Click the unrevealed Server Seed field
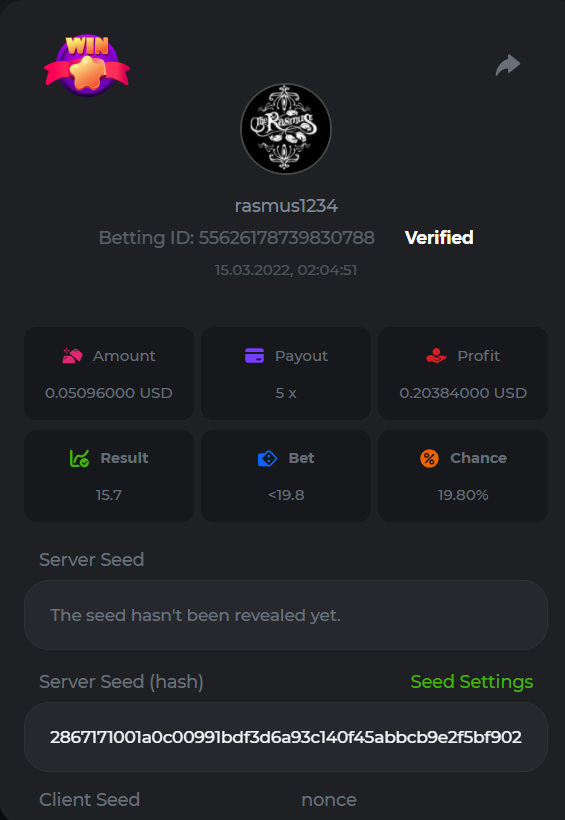Screen dimensions: 565x820 coord(286,615)
